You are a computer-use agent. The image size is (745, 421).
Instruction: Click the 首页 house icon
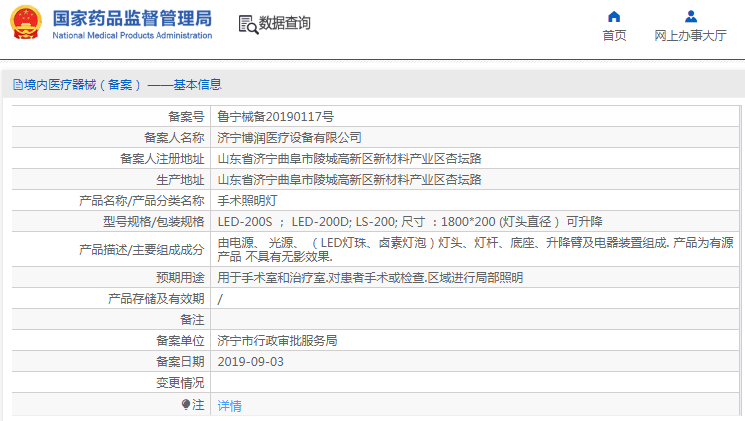[614, 16]
